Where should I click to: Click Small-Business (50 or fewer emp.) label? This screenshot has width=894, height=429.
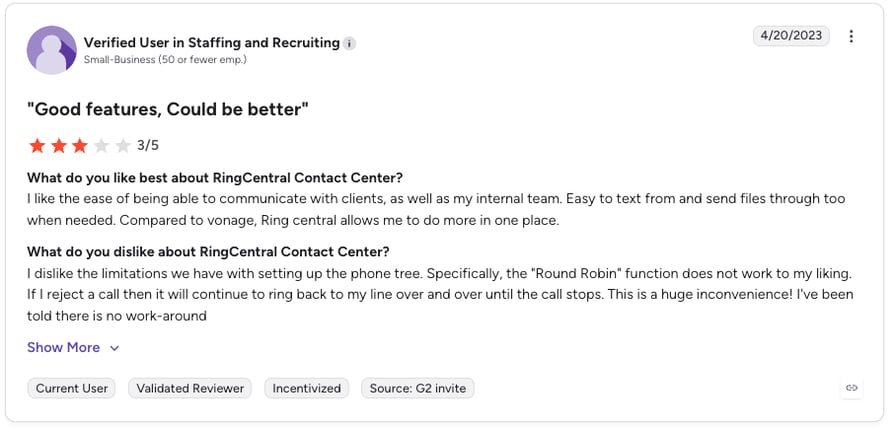(x=165, y=59)
